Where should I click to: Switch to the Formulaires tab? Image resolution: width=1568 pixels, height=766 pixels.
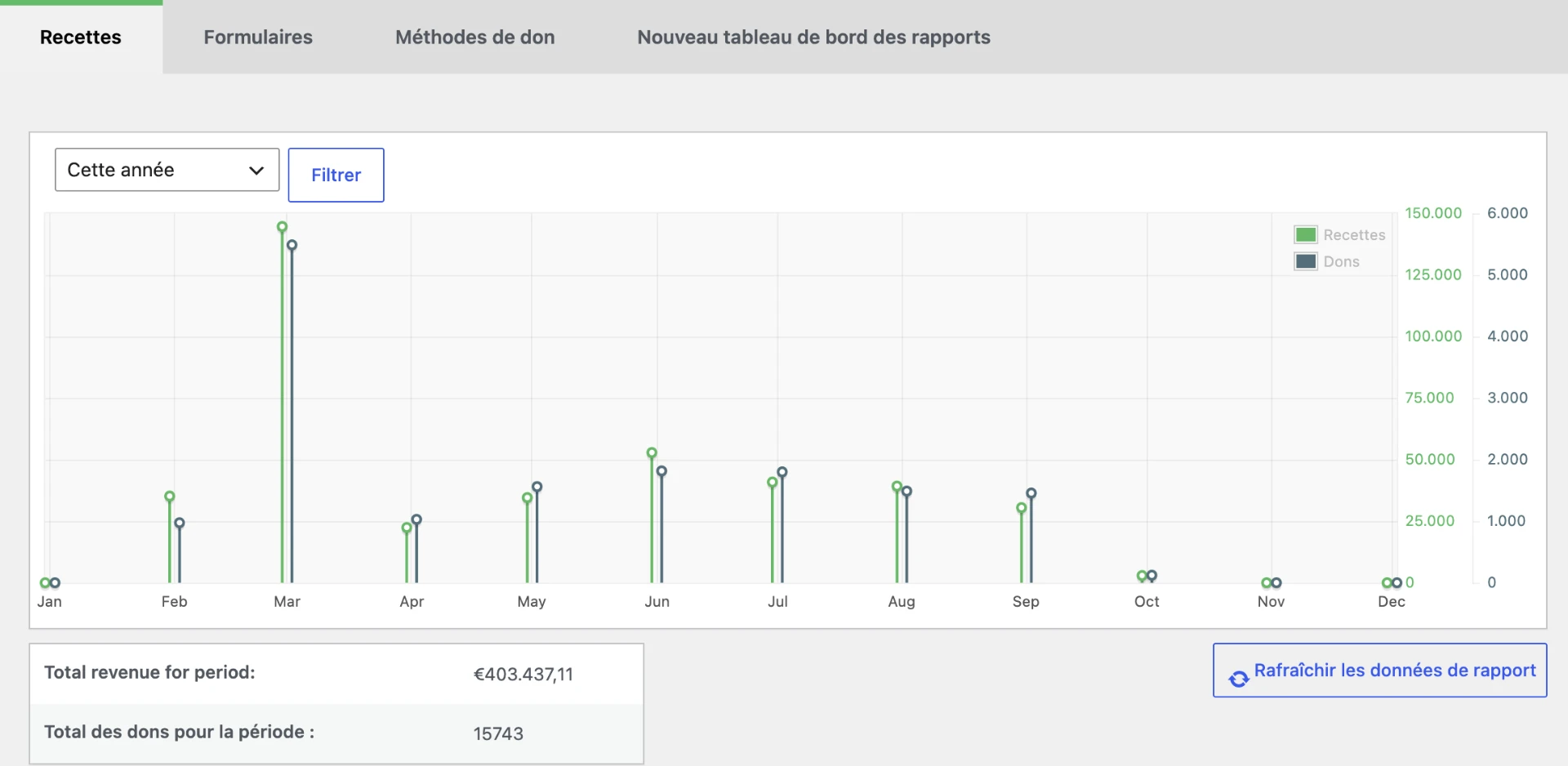[x=258, y=38]
